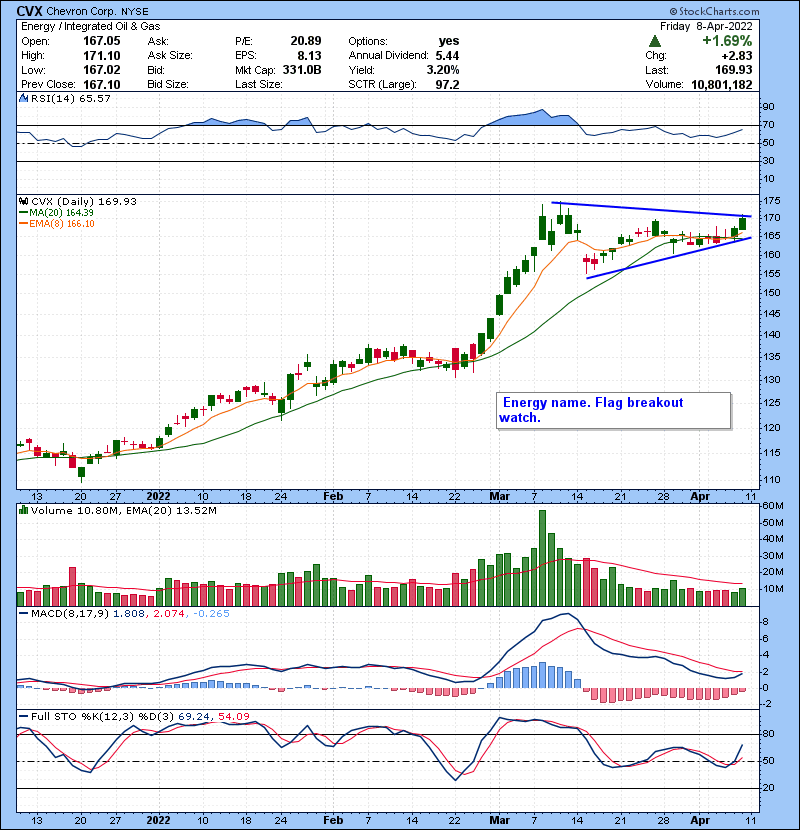Click the Options value yes
The image size is (800, 830).
point(448,41)
